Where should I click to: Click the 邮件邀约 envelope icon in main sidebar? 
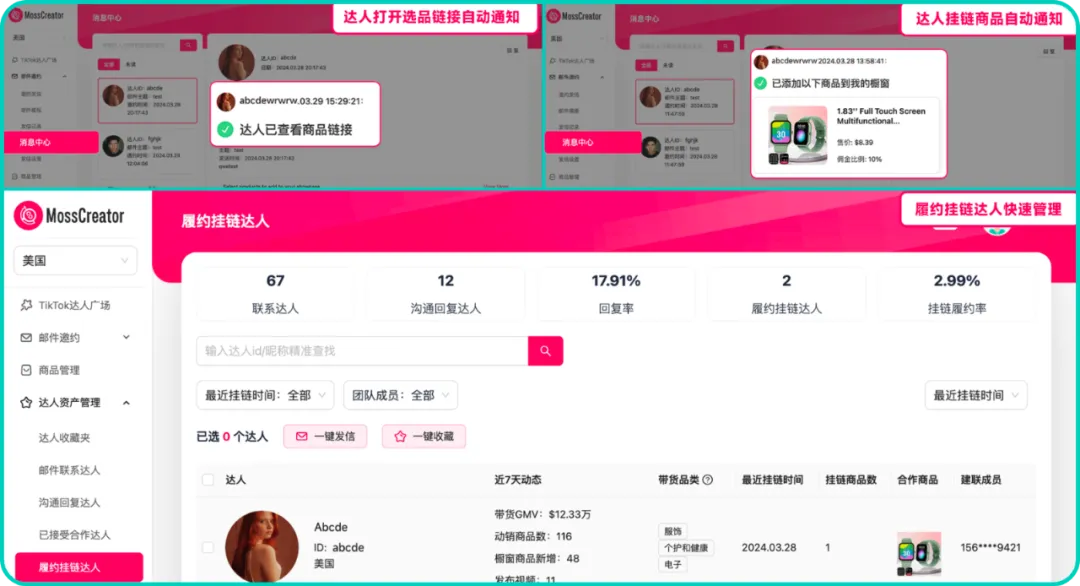tap(26, 337)
